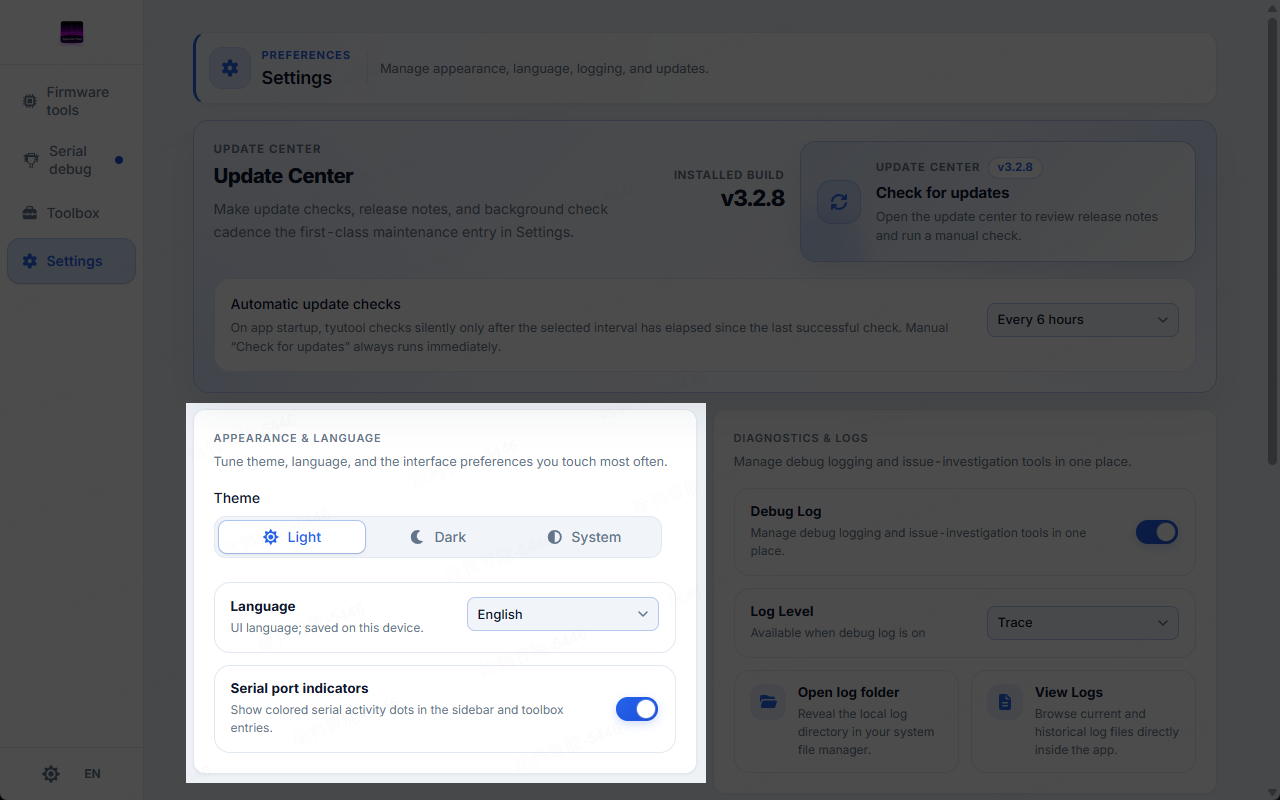Click the gear icon at the sidebar bottom
The height and width of the screenshot is (800, 1280).
pos(51,774)
